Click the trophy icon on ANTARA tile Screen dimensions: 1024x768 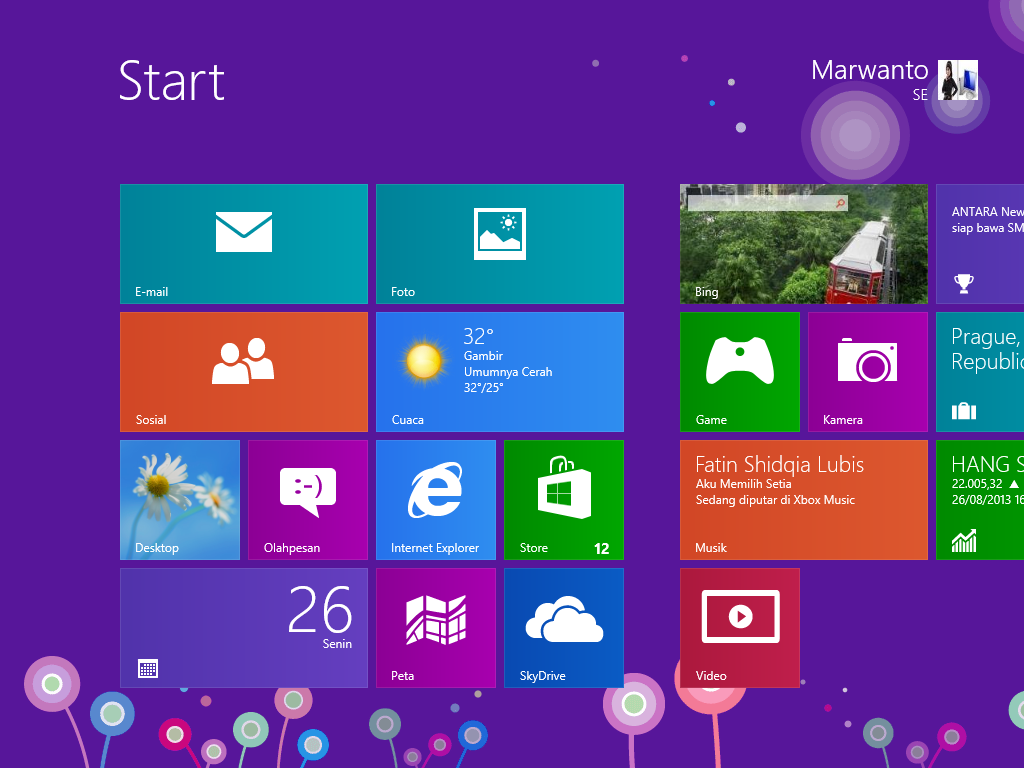[x=963, y=283]
